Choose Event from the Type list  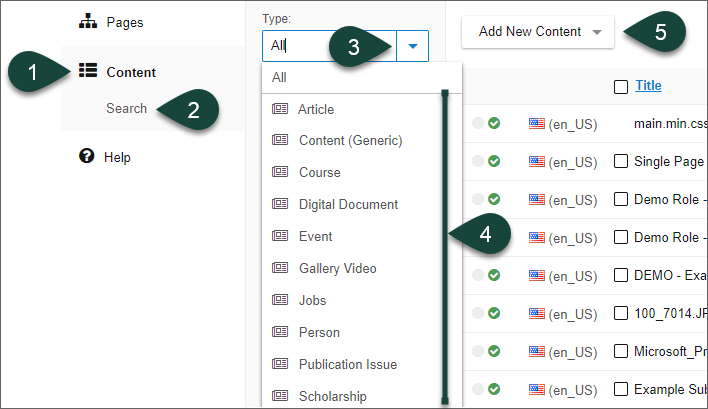coord(315,236)
